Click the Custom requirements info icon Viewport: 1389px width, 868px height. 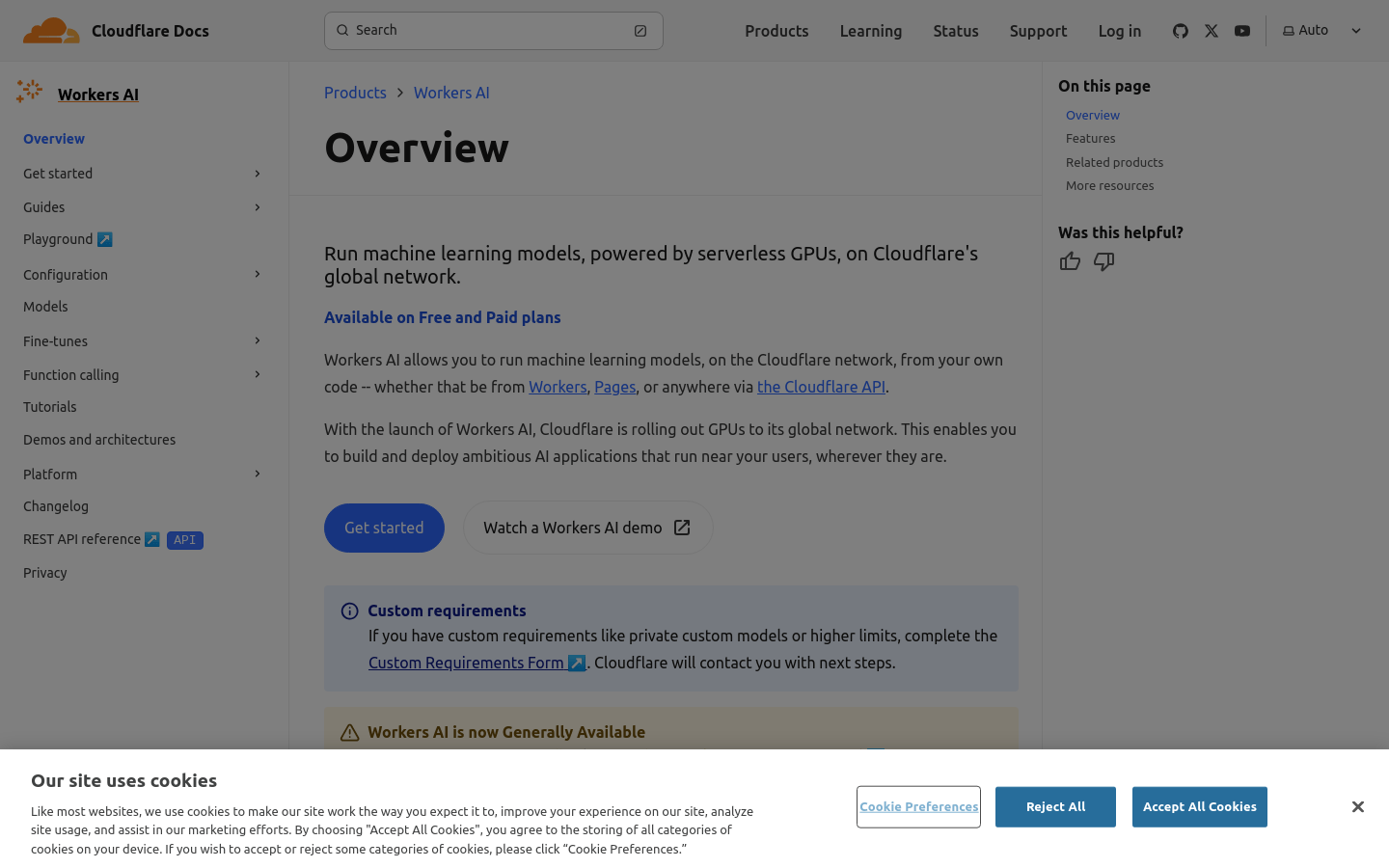(350, 611)
